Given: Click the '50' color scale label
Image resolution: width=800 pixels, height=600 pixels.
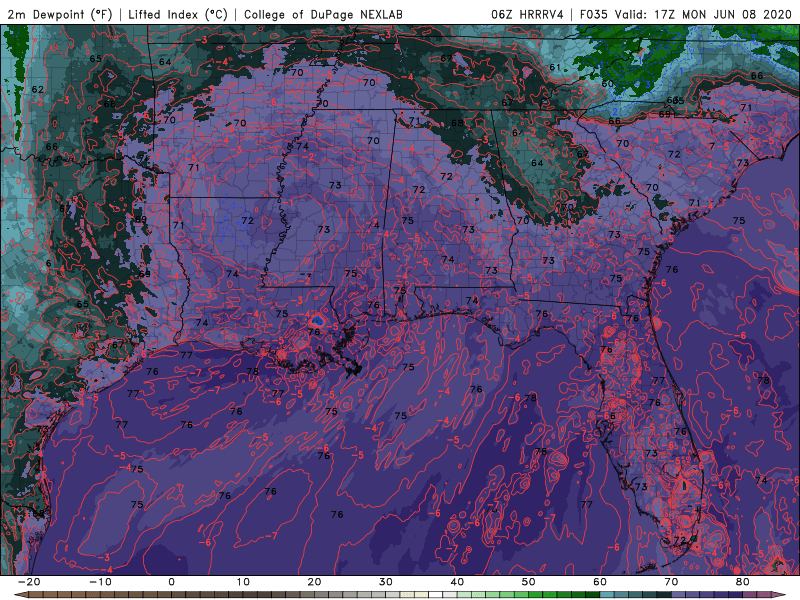Looking at the screenshot, I should pos(529,582).
